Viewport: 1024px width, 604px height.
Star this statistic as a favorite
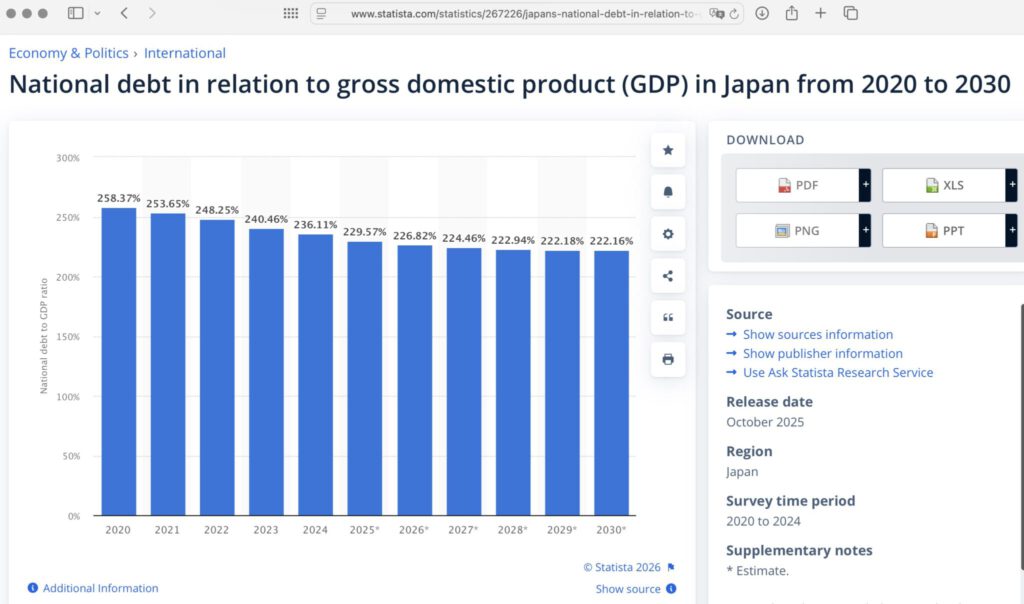(x=667, y=150)
